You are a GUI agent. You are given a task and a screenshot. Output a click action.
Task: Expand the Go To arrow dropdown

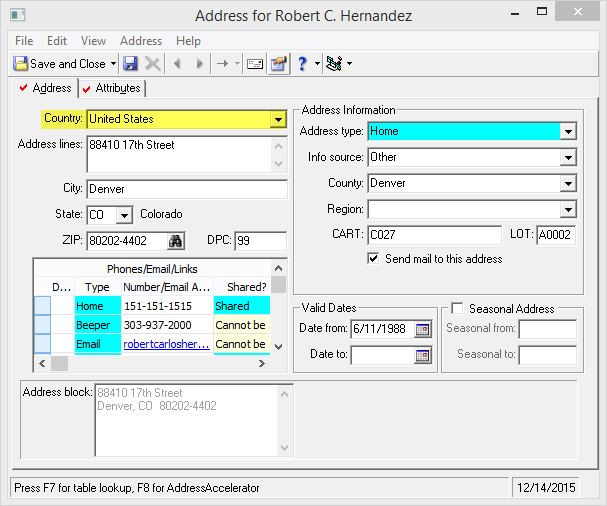coord(237,63)
